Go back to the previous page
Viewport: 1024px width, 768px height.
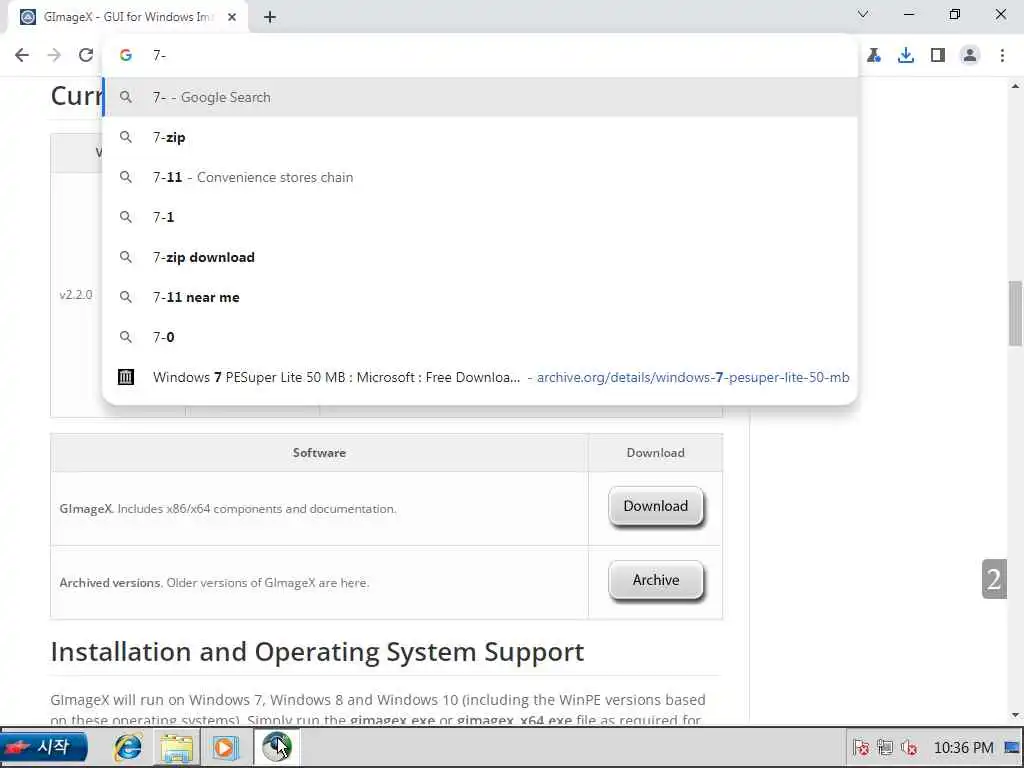click(22, 55)
